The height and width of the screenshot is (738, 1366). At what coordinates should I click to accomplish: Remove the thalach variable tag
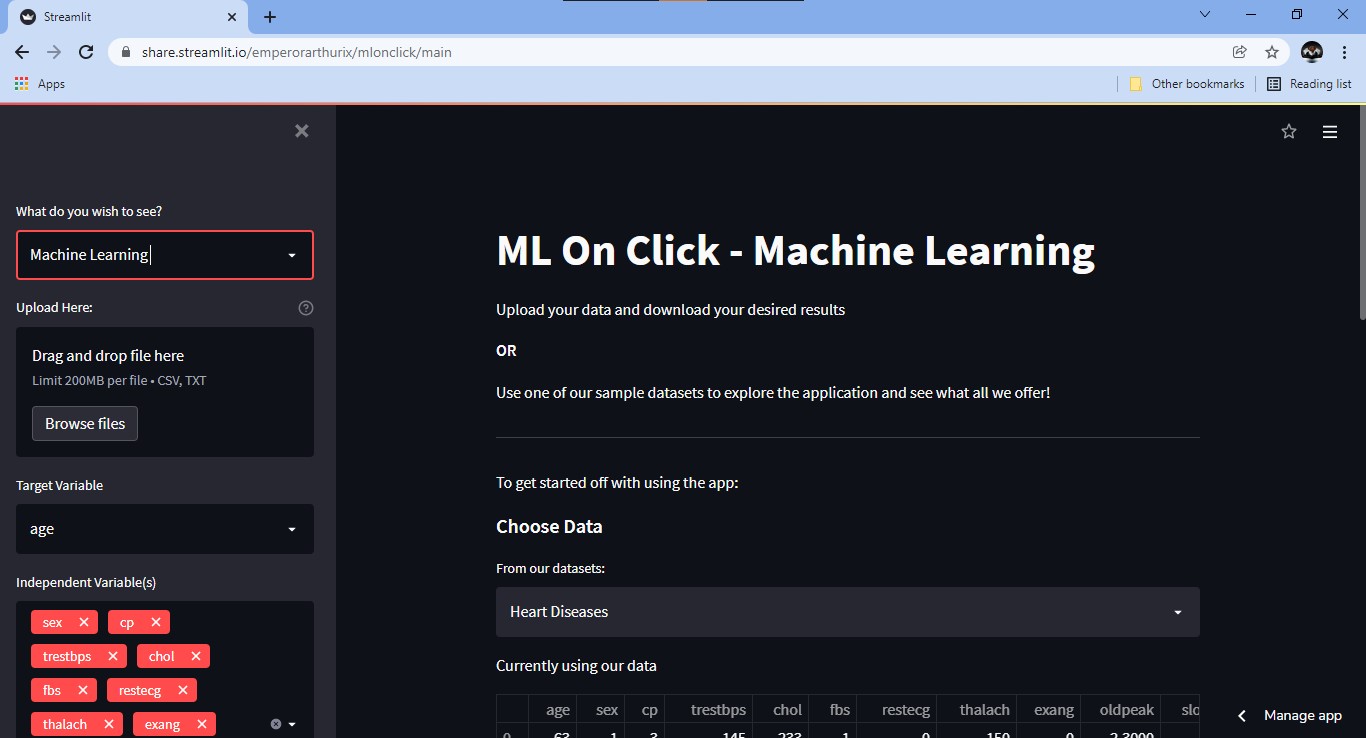point(109,724)
